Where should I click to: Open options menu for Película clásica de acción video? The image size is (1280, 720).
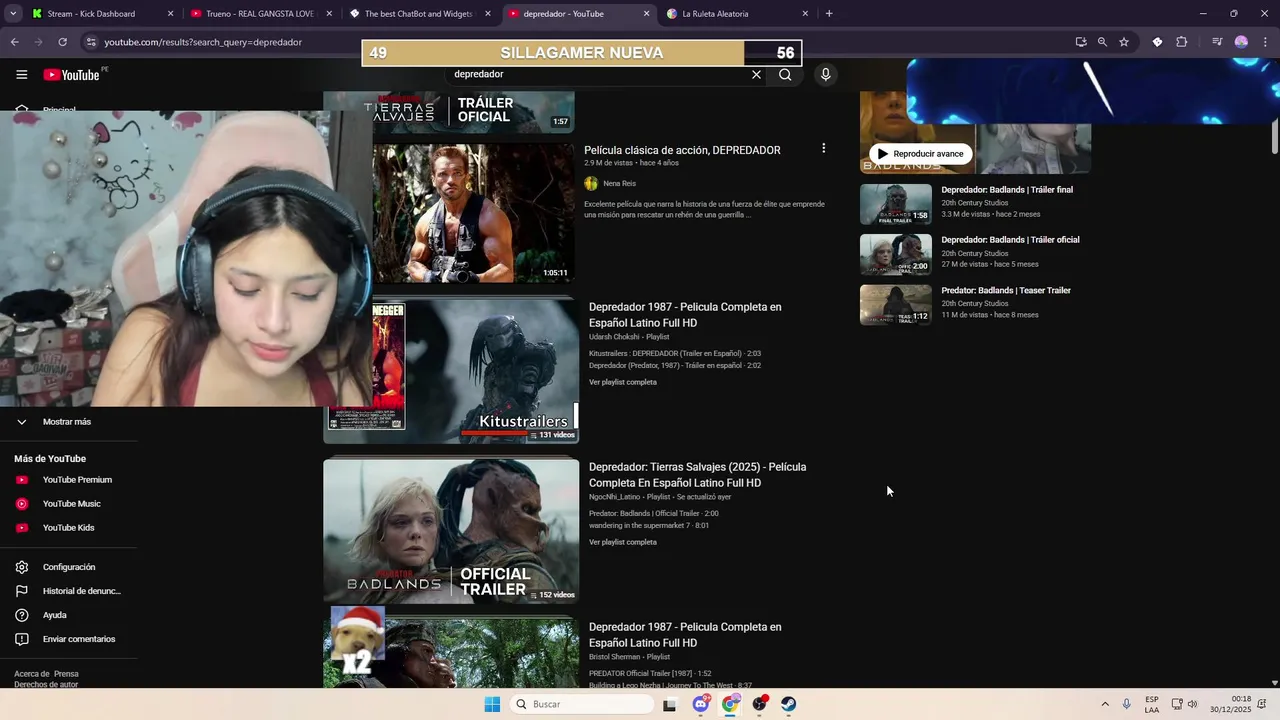pos(823,148)
